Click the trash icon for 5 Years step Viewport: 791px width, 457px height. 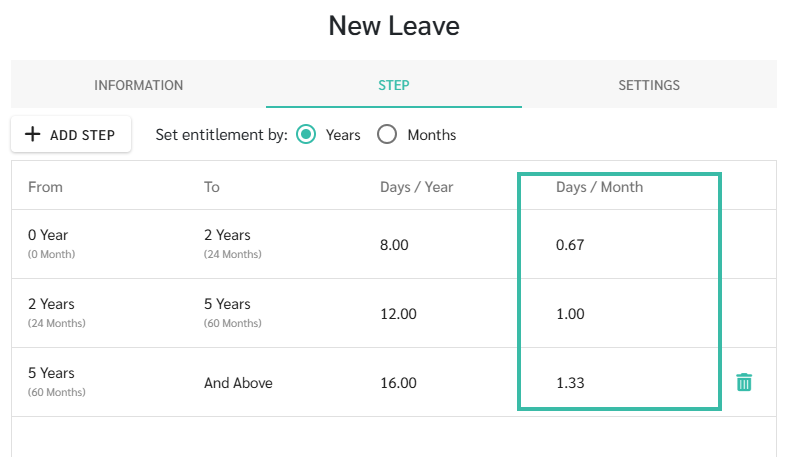(x=744, y=382)
